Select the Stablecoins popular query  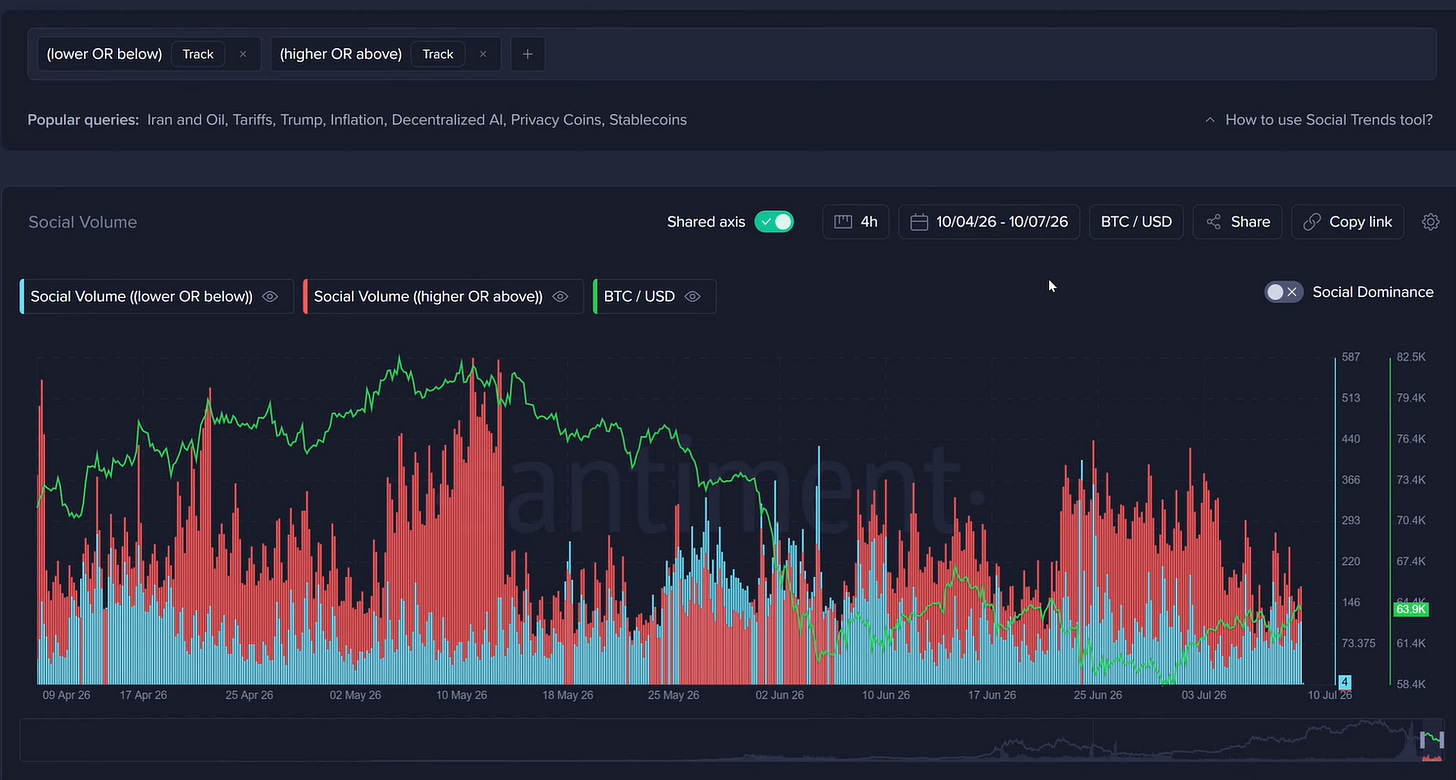(x=648, y=120)
